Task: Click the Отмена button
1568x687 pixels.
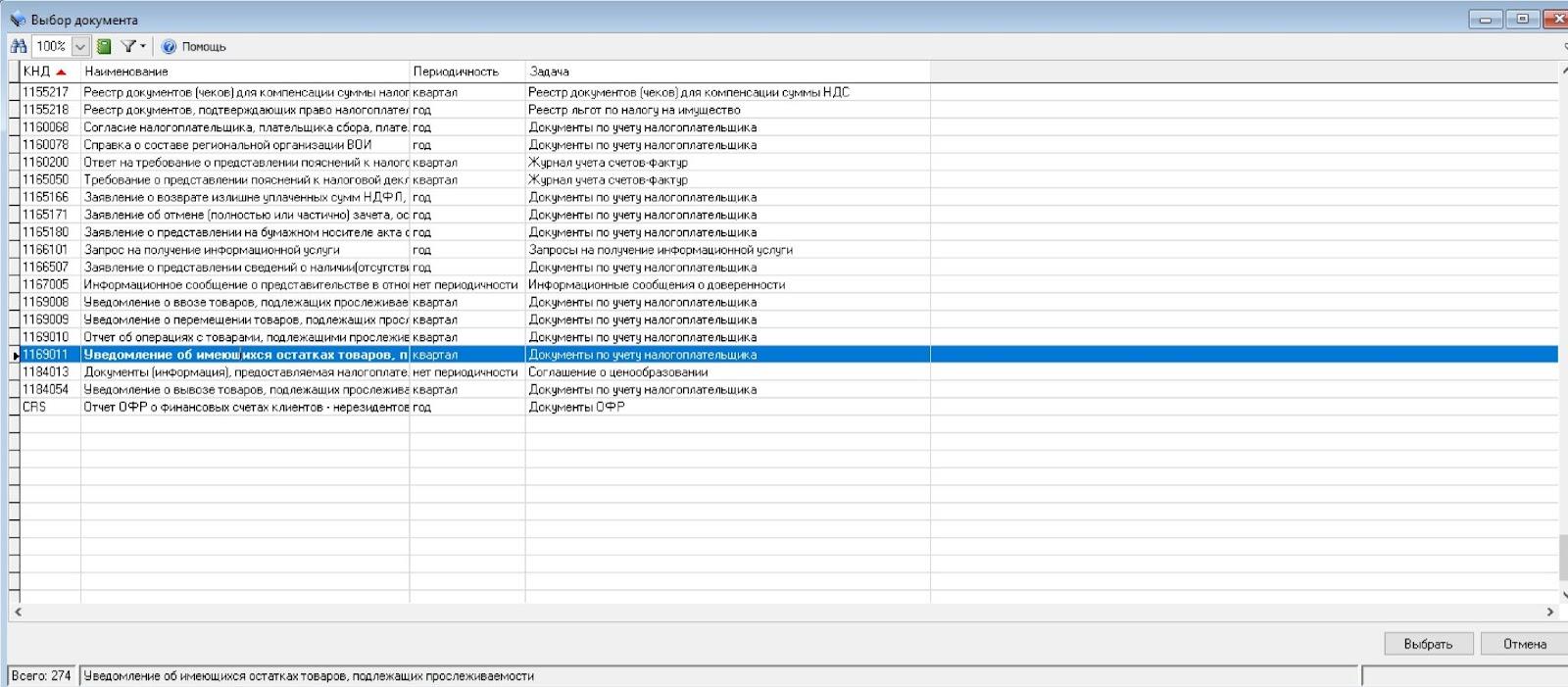Action: (1524, 644)
